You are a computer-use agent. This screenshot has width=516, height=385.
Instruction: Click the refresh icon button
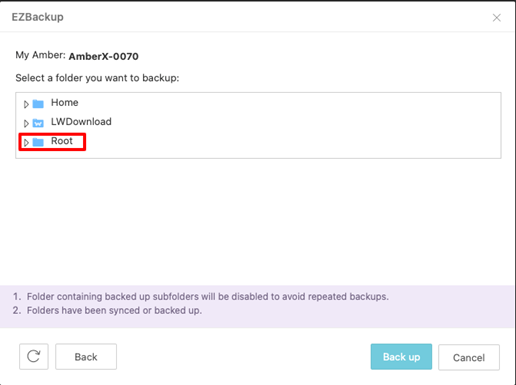click(x=34, y=356)
